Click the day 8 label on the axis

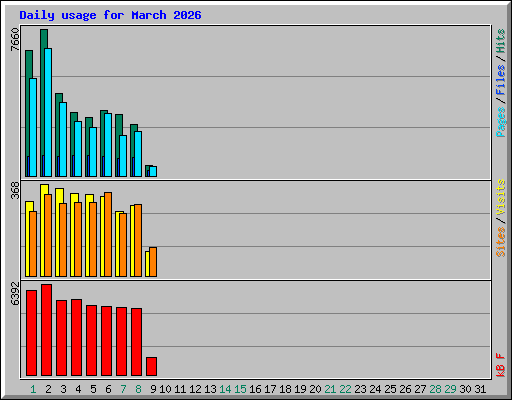click(138, 389)
